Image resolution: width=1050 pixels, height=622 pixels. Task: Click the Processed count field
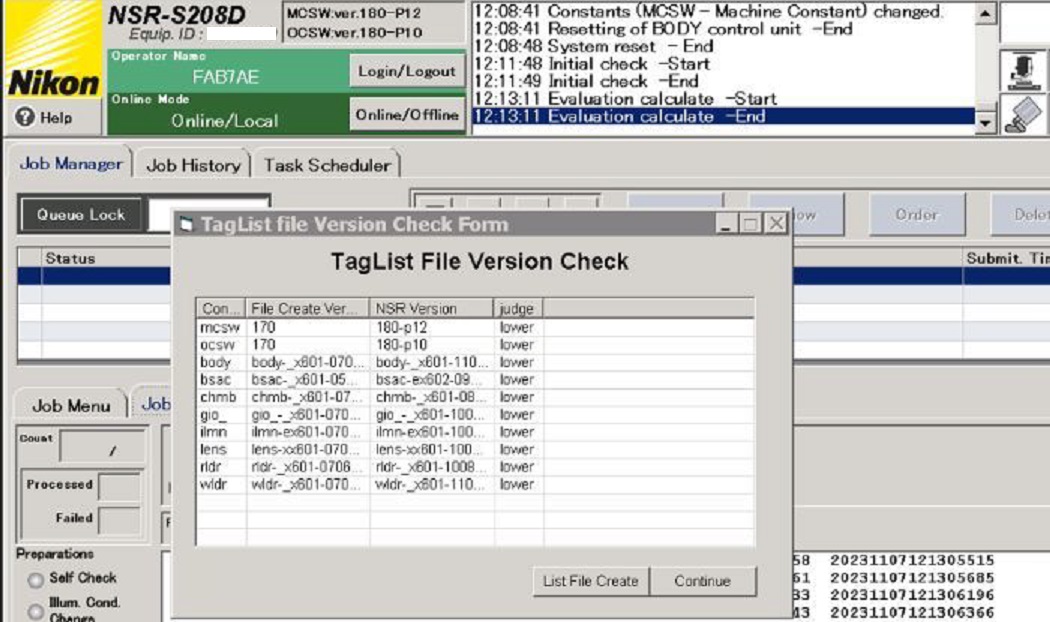tap(119, 485)
